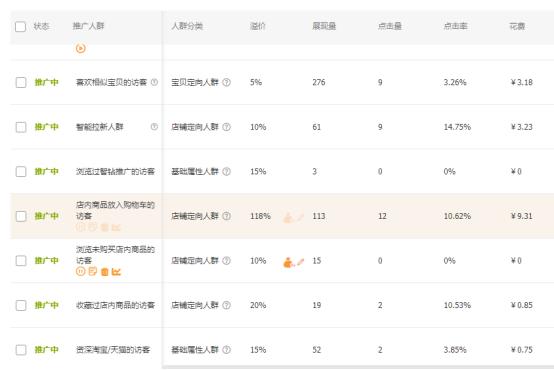
Task: Edit the 10% premium with pencil icon in 浏览未购买 row
Action: tap(301, 262)
